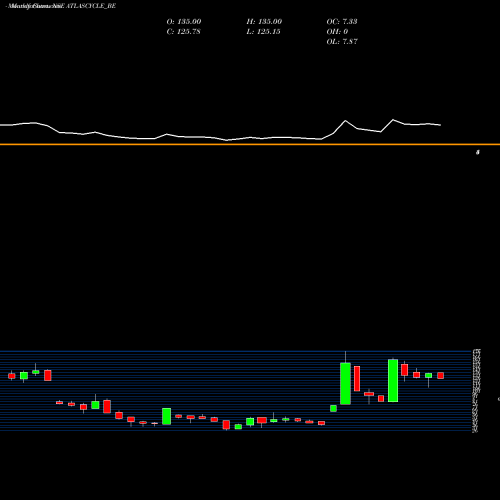Click the OH: 0 reading
Viewport: 500px width, 500px height.
click(337, 32)
